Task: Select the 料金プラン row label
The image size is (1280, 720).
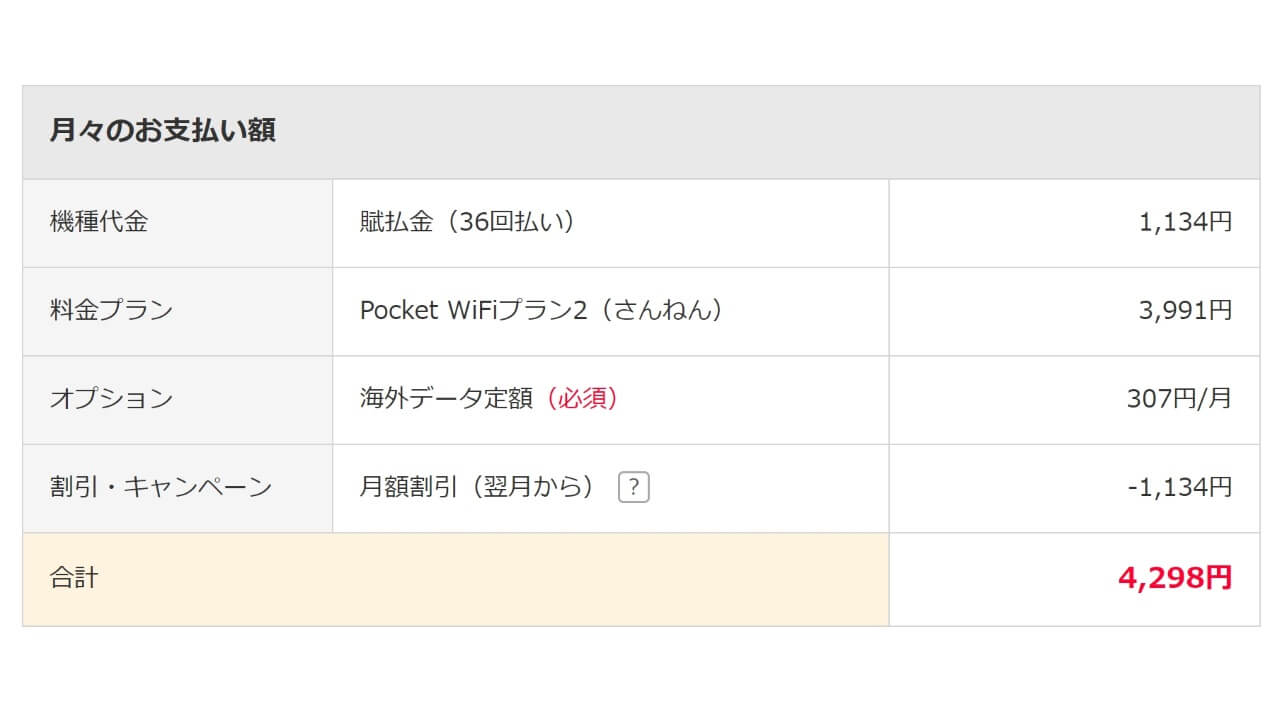Action: (x=111, y=310)
